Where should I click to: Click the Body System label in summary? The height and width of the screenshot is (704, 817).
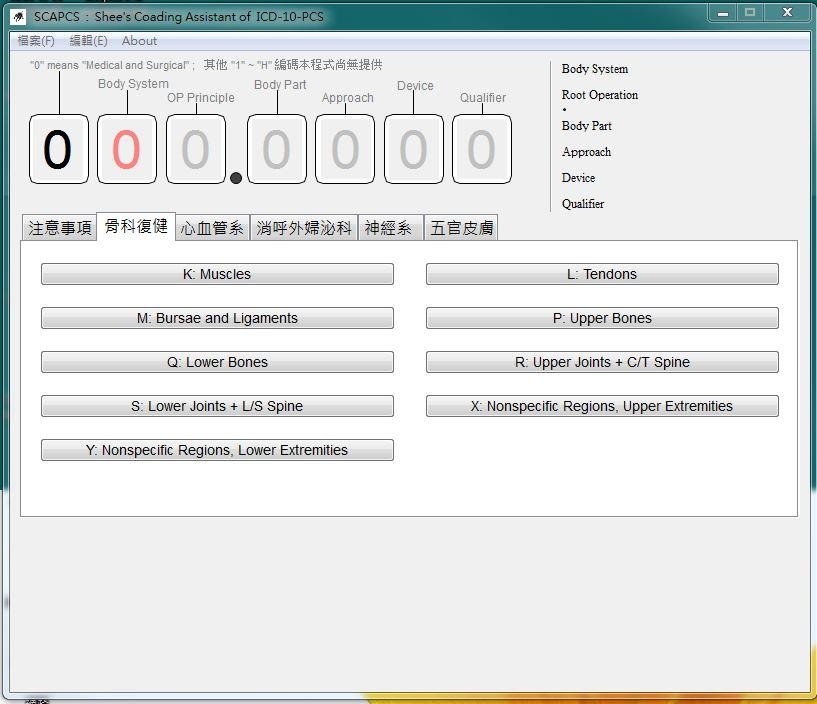[x=595, y=69]
